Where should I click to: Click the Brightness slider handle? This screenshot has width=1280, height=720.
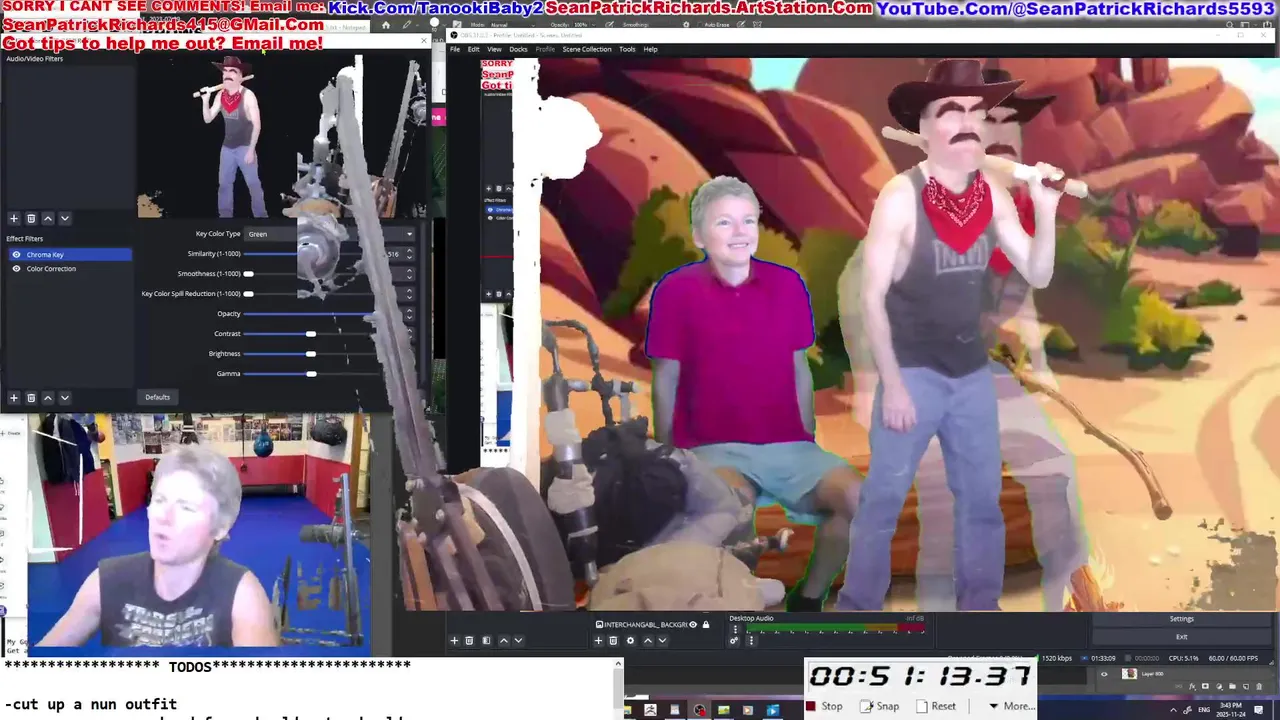(x=311, y=354)
